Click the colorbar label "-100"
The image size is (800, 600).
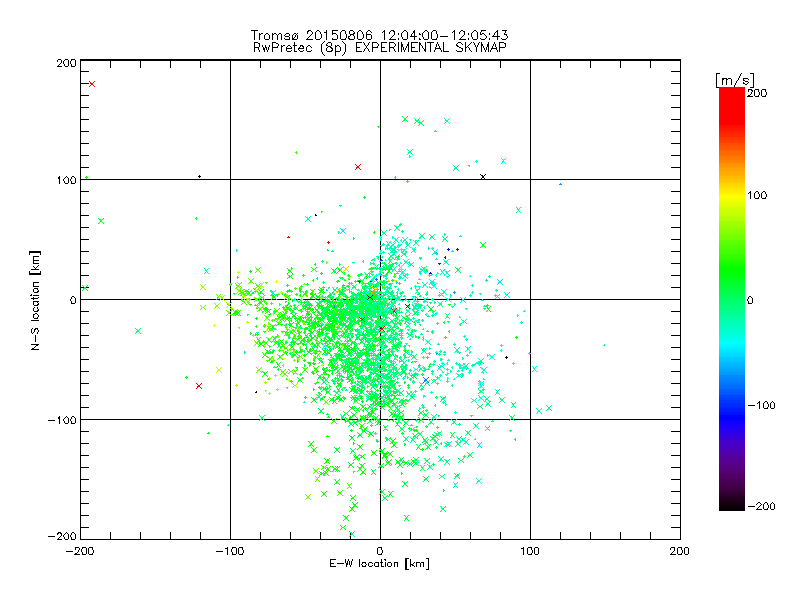point(761,406)
